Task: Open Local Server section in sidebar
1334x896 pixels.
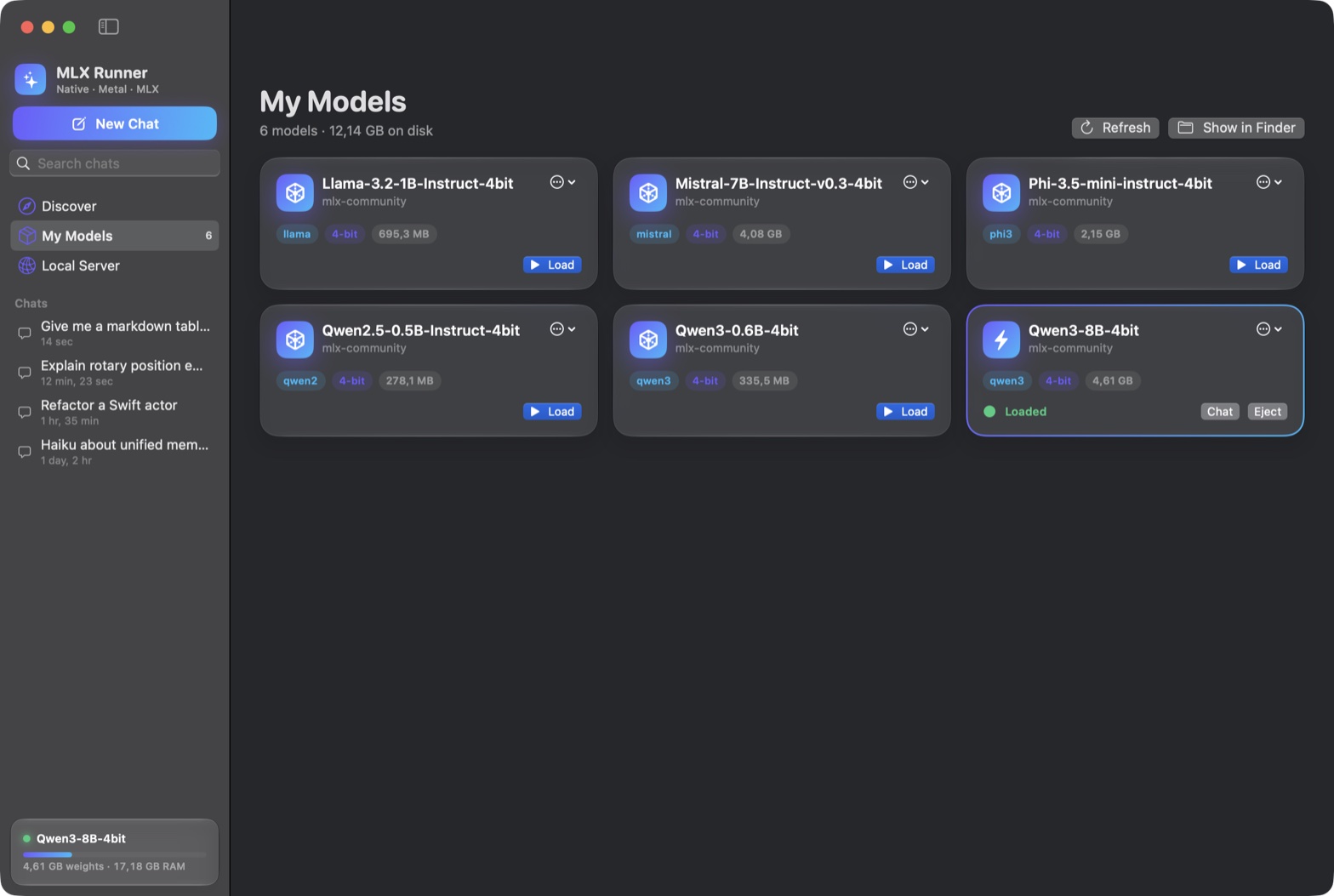Action: pos(115,265)
